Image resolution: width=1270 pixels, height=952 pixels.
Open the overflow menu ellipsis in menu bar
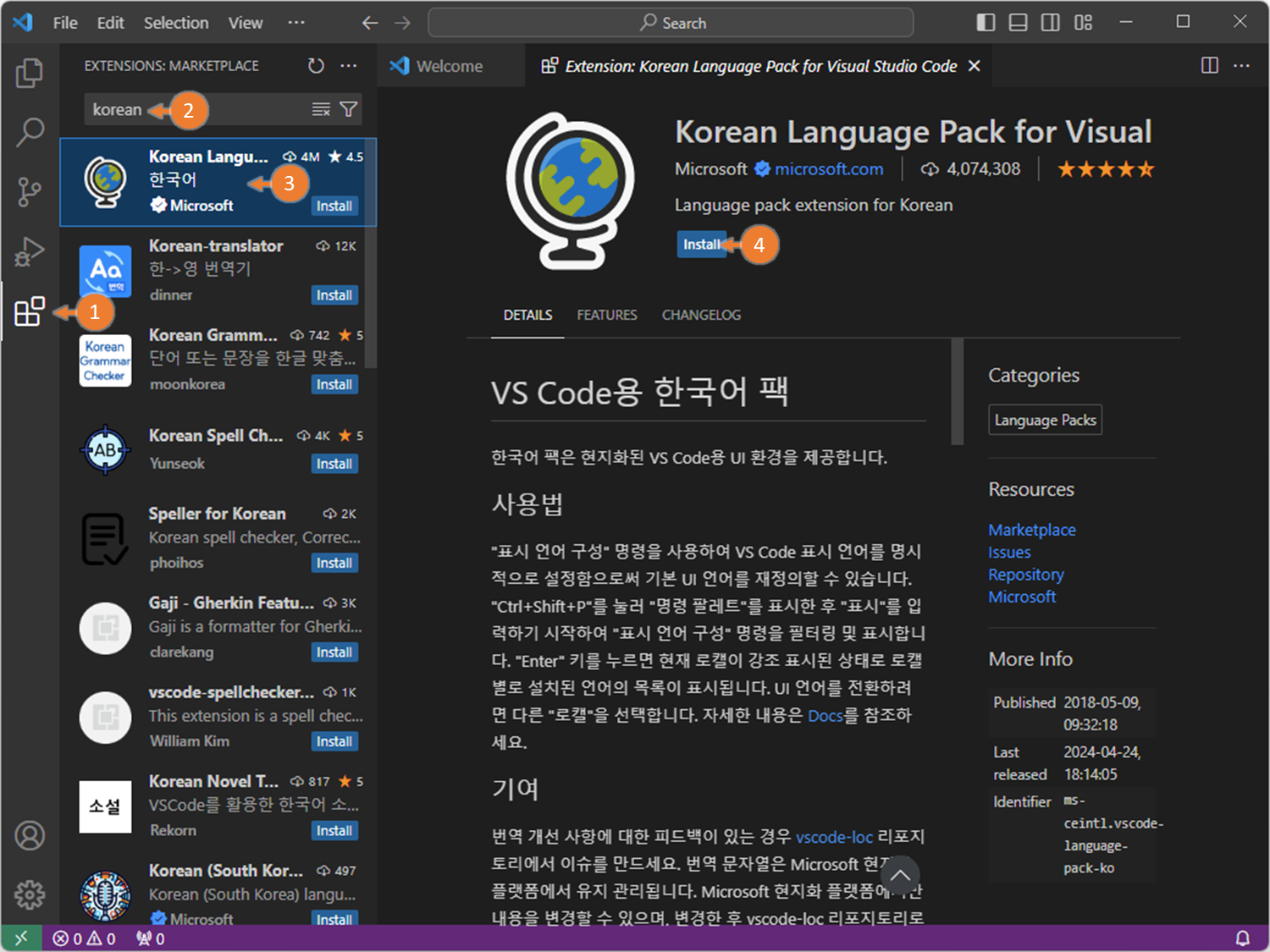(295, 23)
